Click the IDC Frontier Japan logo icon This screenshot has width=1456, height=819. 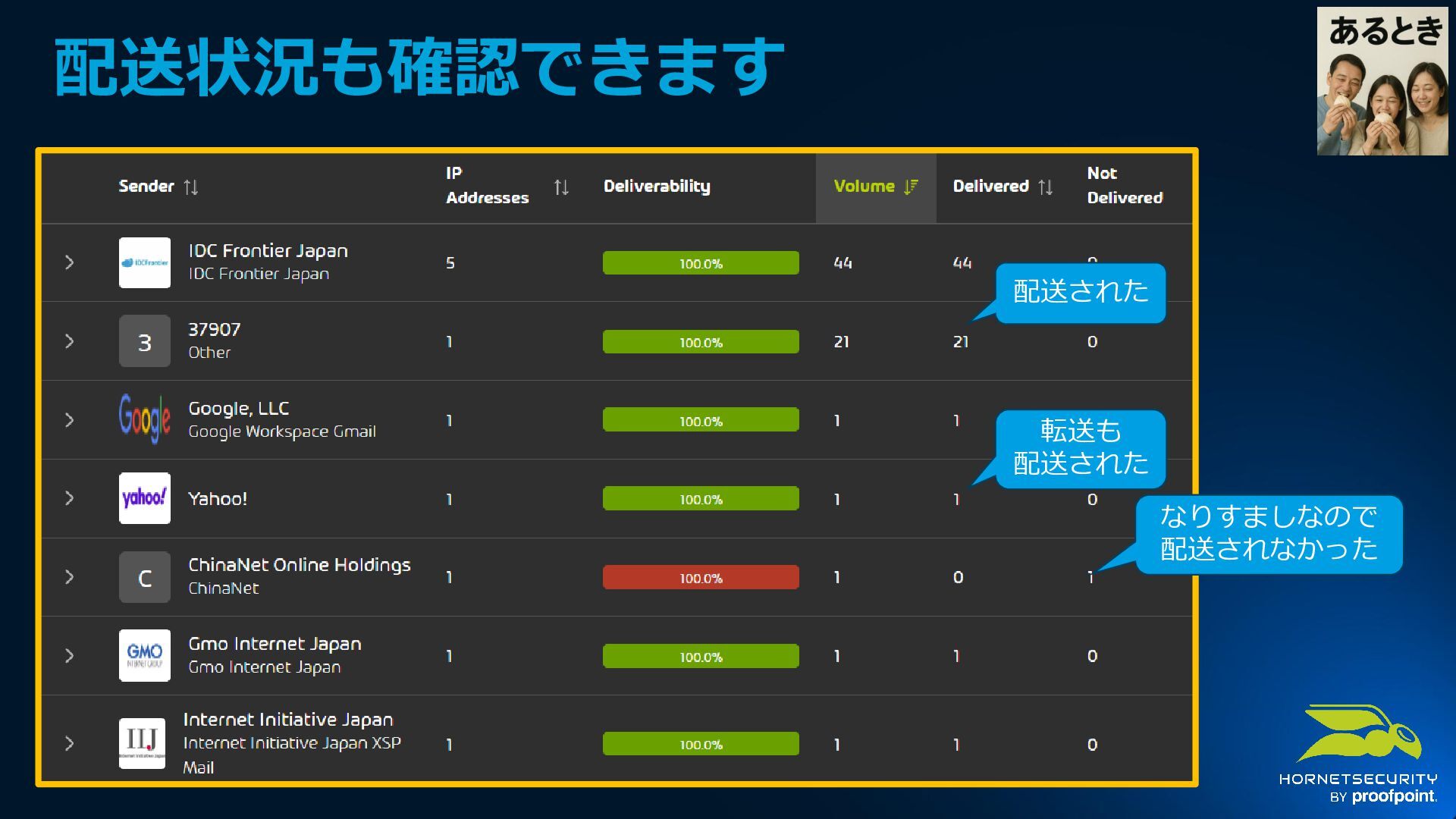pyautogui.click(x=144, y=262)
